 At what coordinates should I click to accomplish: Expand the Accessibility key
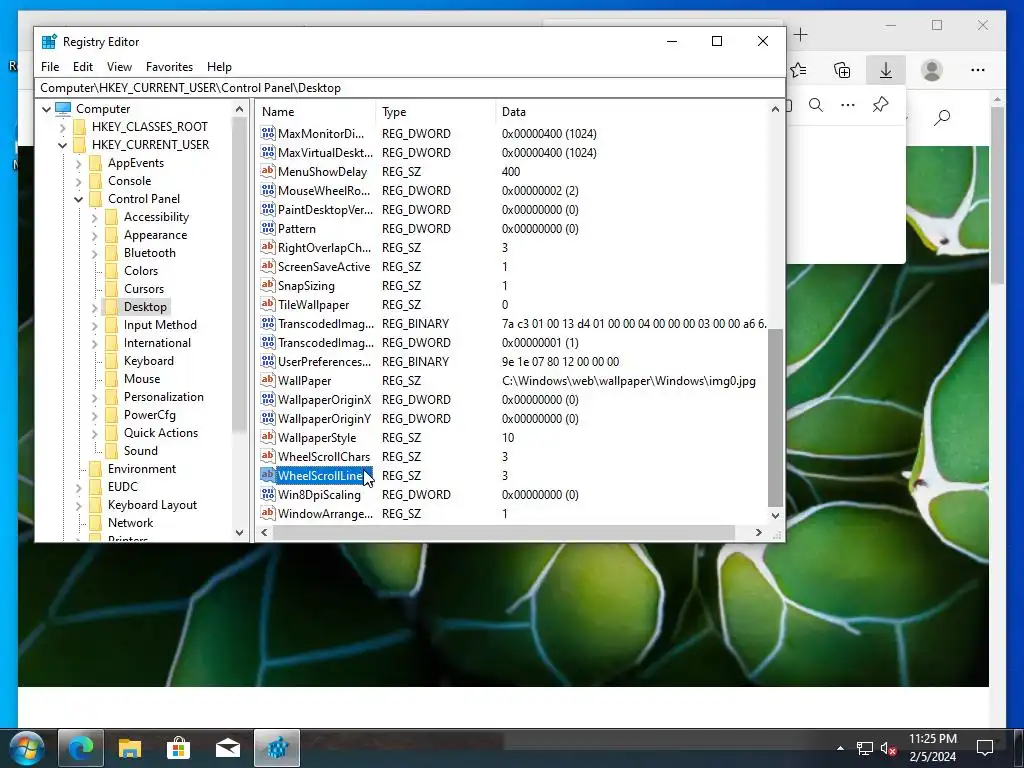pos(95,217)
